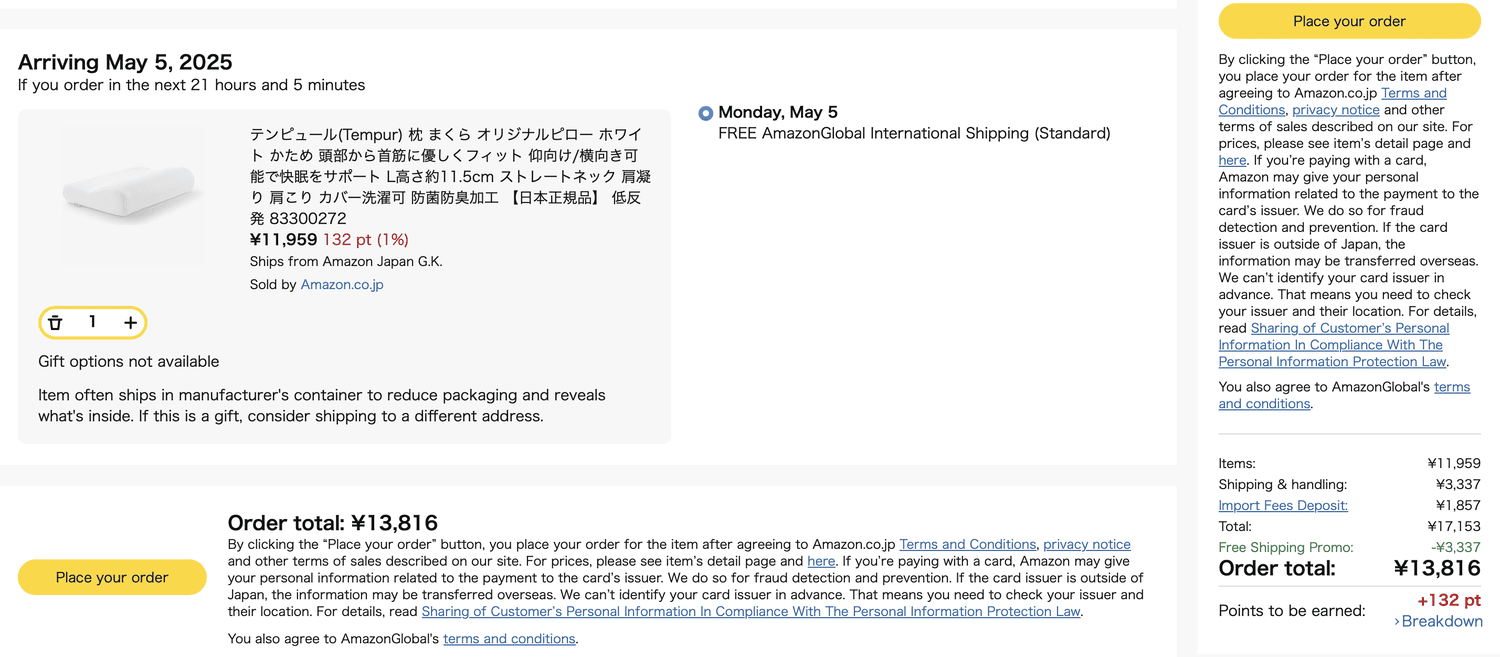Open bottom AmazonGlobal terms and conditions link

click(x=509, y=638)
